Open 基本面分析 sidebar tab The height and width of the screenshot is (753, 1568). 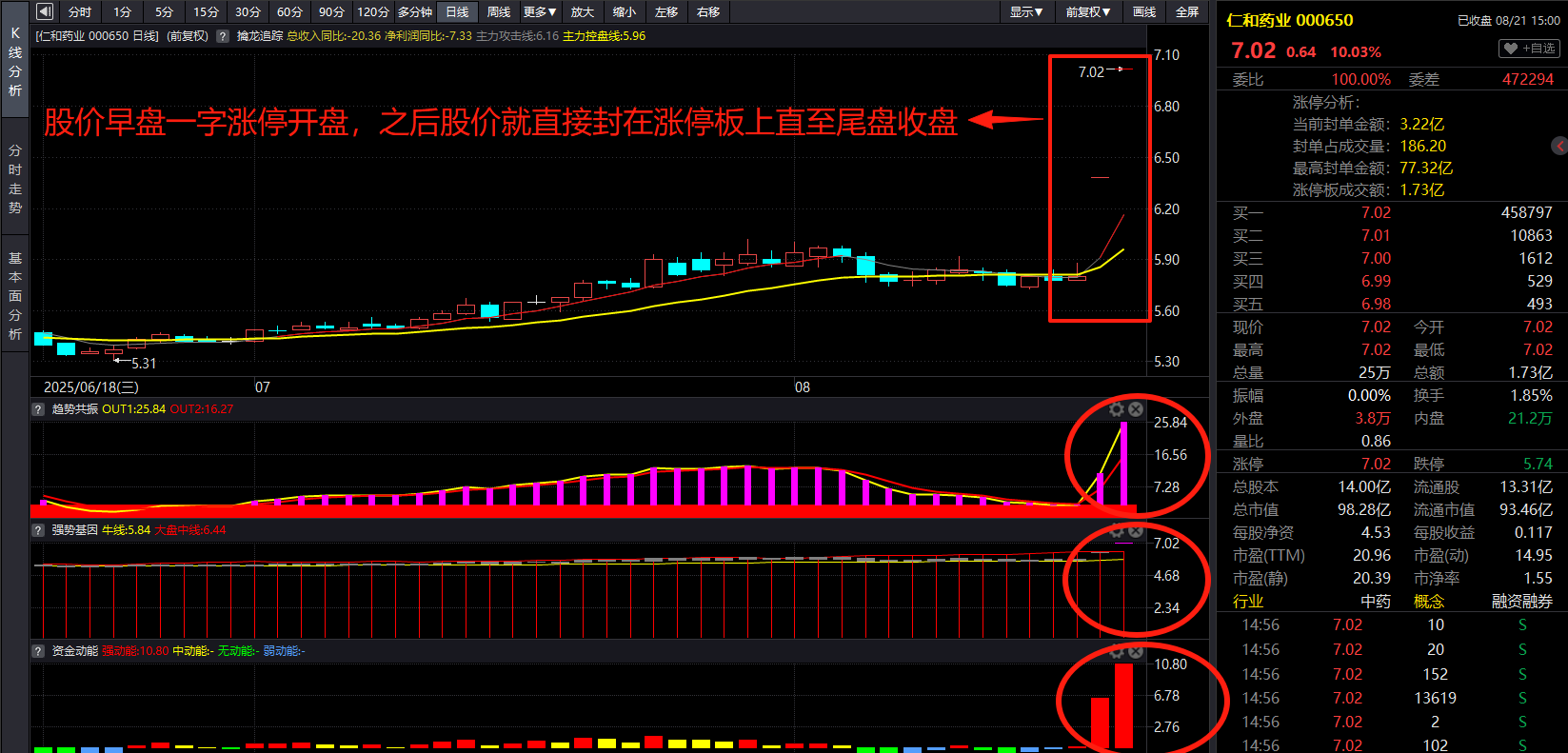(15, 296)
